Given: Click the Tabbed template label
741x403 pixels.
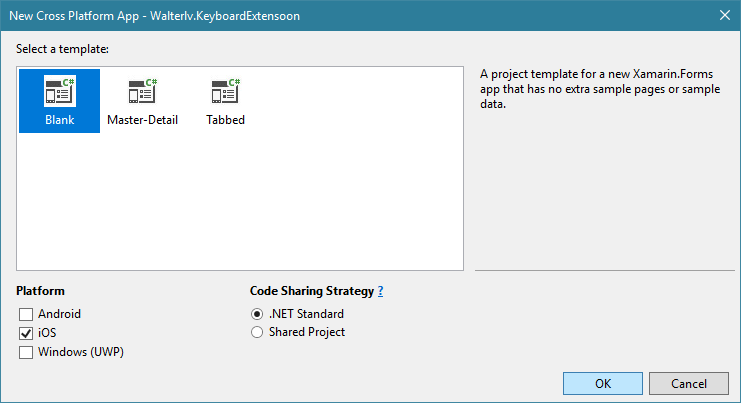Looking at the screenshot, I should click(x=225, y=120).
